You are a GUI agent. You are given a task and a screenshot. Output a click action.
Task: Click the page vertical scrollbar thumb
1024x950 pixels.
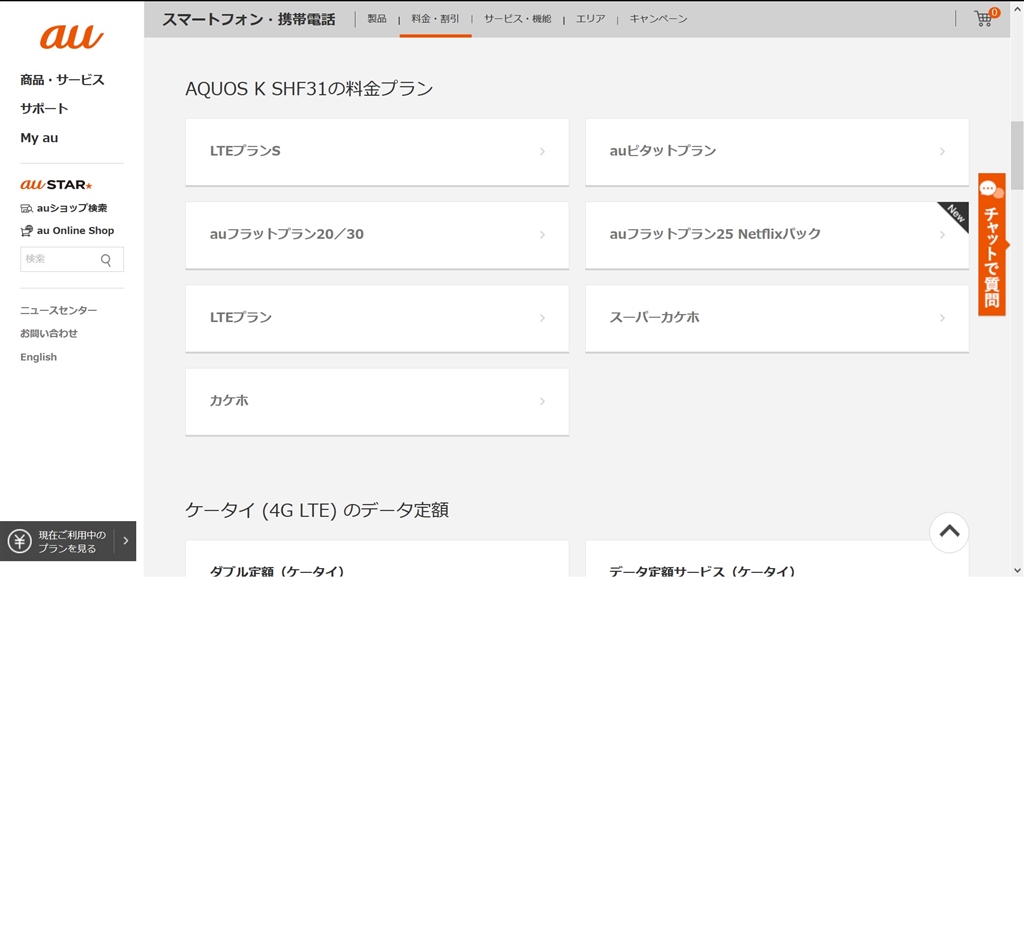(1017, 155)
